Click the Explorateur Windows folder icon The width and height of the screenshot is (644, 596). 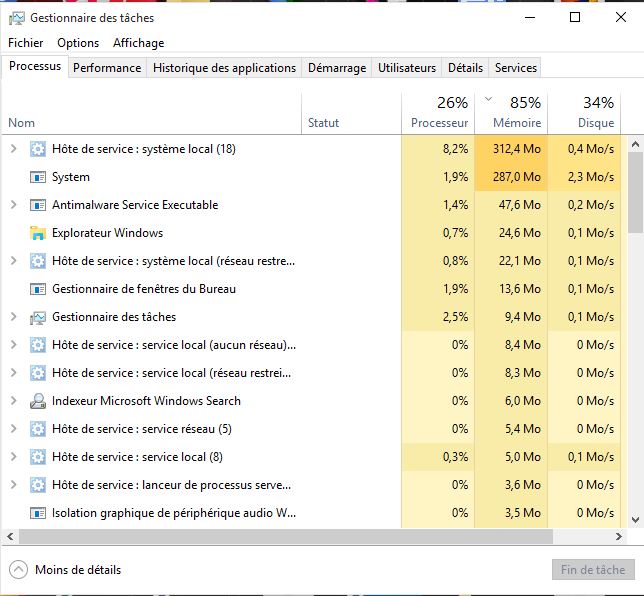click(x=38, y=233)
